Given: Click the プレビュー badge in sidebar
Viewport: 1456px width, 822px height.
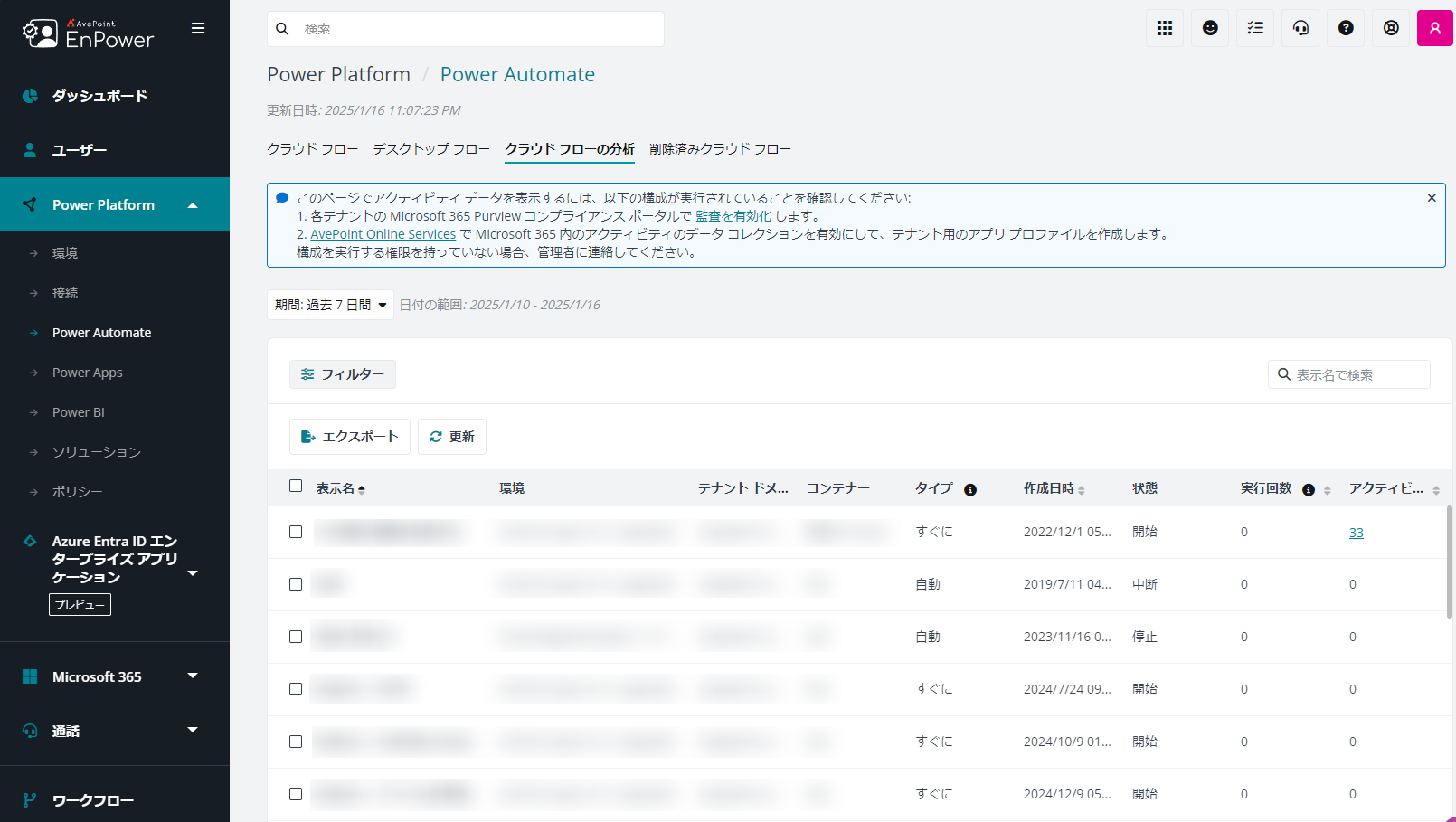Looking at the screenshot, I should click(80, 605).
